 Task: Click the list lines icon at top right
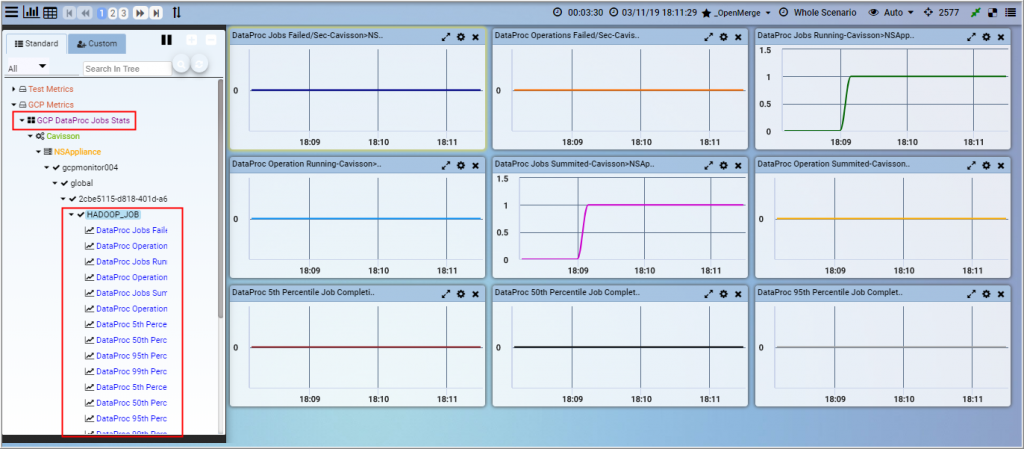(1011, 13)
